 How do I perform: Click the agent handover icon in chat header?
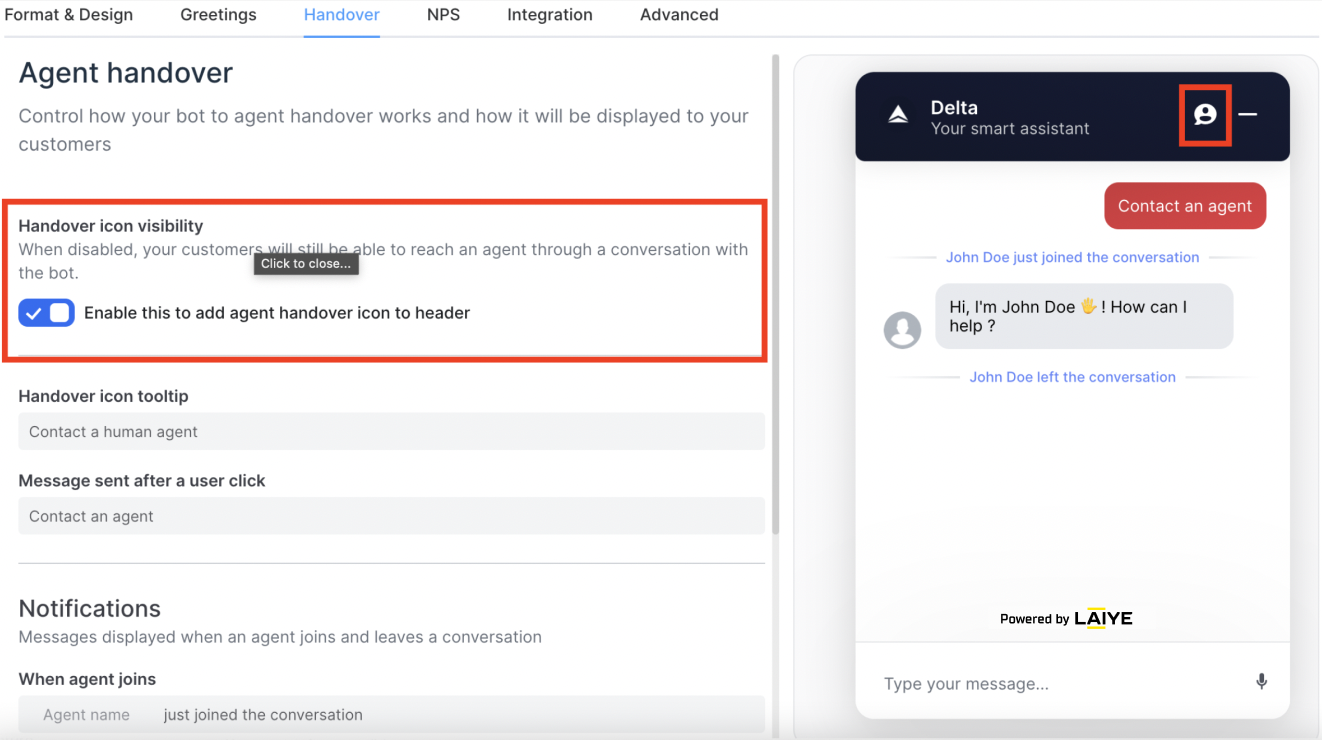click(1205, 115)
